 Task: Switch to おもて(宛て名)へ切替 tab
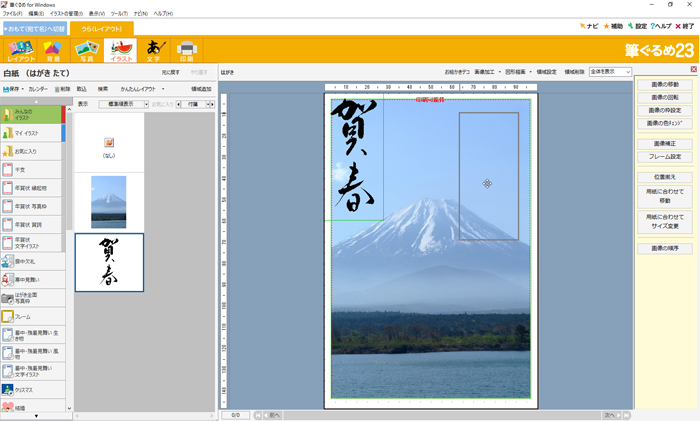pyautogui.click(x=35, y=28)
